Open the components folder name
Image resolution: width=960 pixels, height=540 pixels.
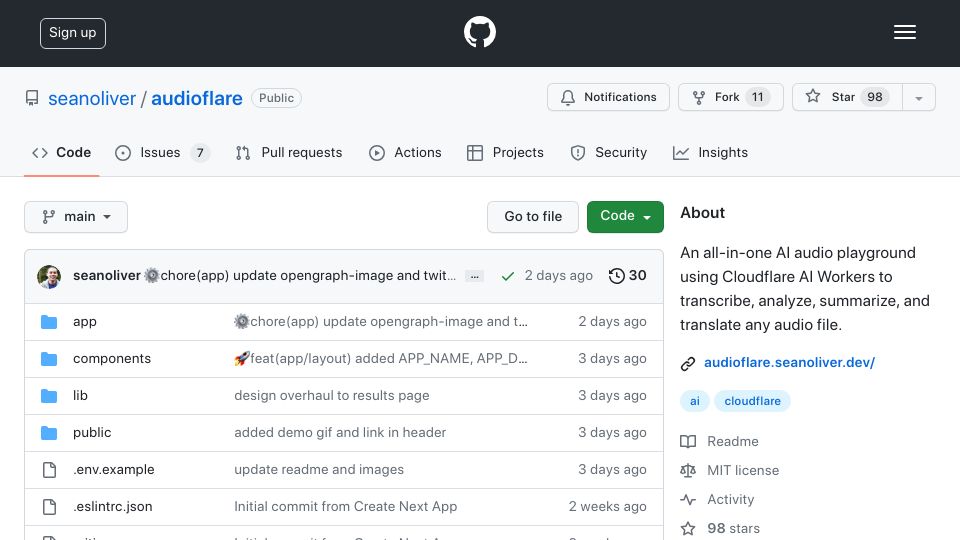click(111, 359)
